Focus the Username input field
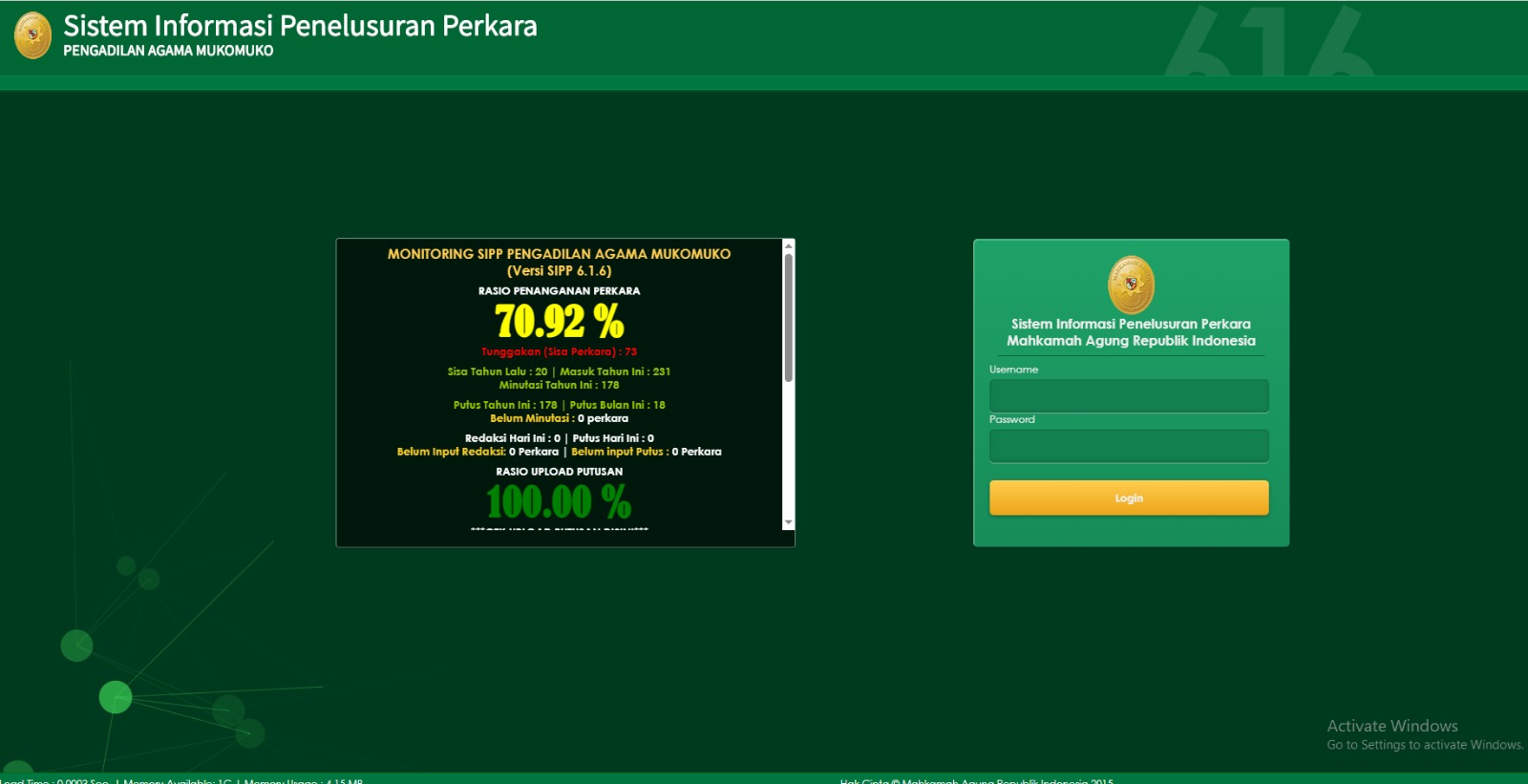The image size is (1528, 784). coord(1129,395)
